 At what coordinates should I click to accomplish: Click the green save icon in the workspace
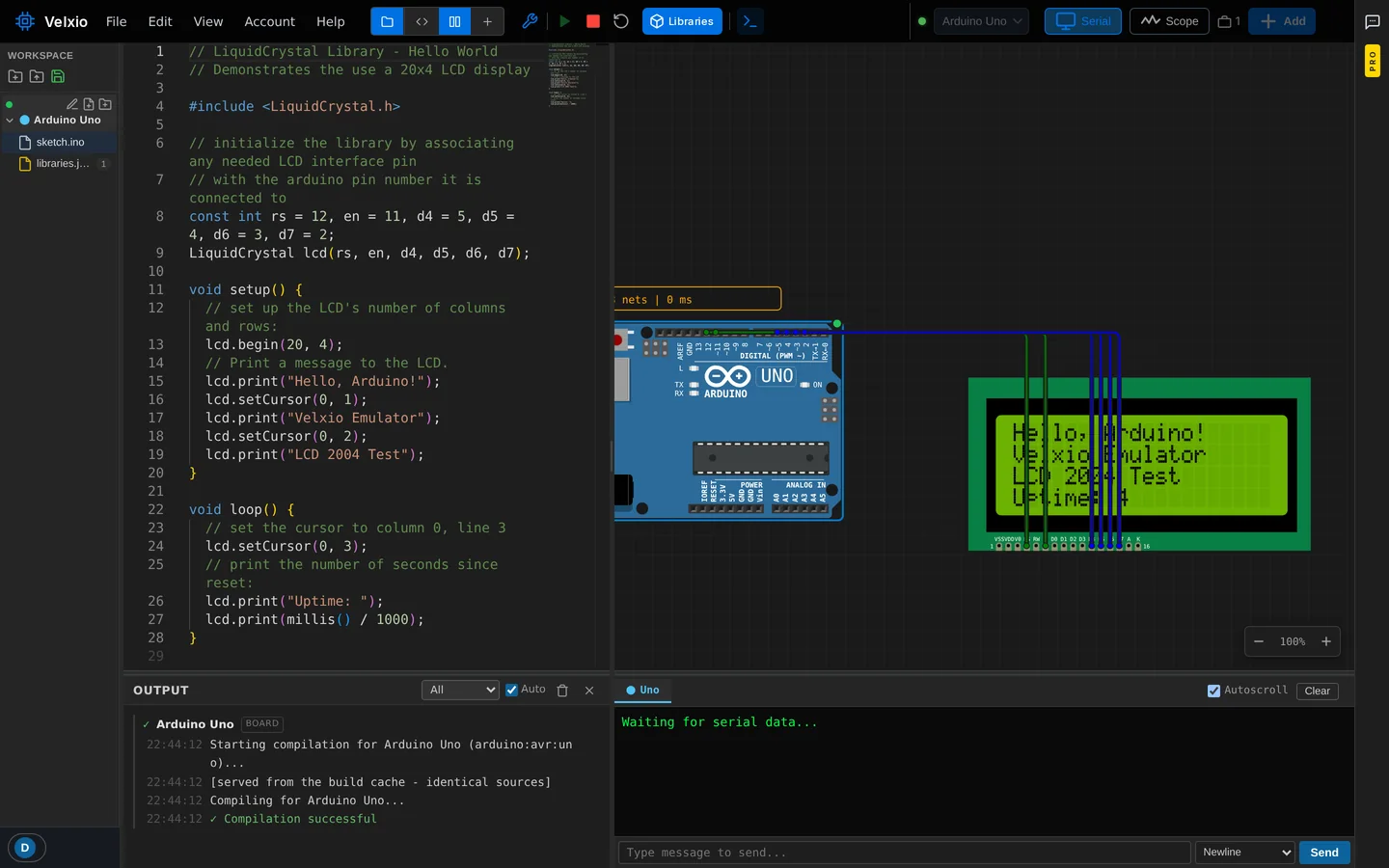[58, 76]
